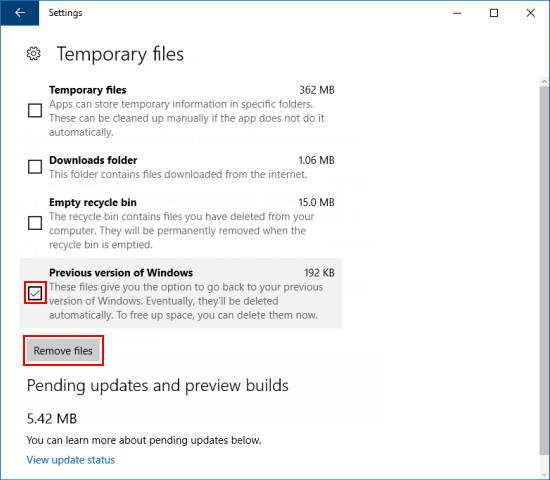Screen dimensions: 550x480
Task: Click Previous version of Windows heading
Action: pos(121,273)
